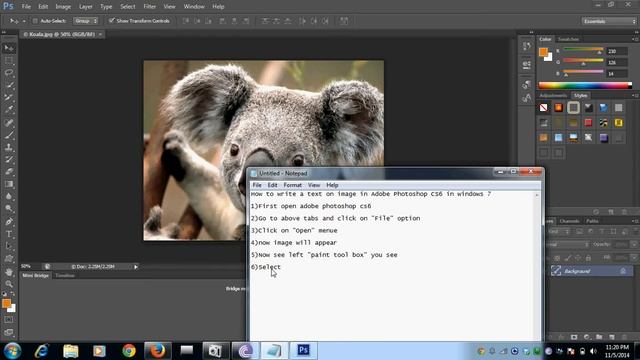Click the zoom percentage field 50%
Image resolution: width=640 pixels, height=360 pixels.
(26, 266)
